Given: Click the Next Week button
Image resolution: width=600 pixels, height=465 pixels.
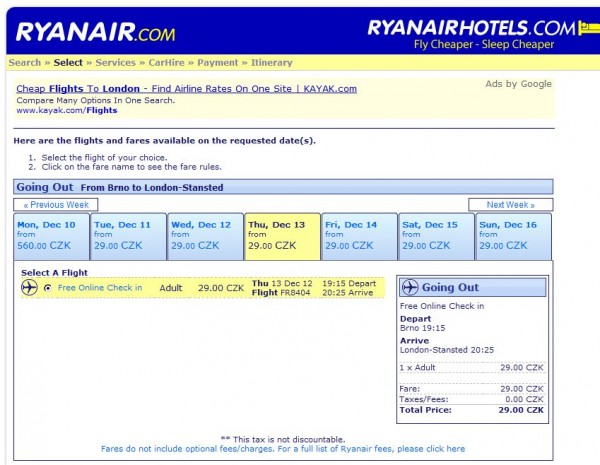Looking at the screenshot, I should click(510, 205).
